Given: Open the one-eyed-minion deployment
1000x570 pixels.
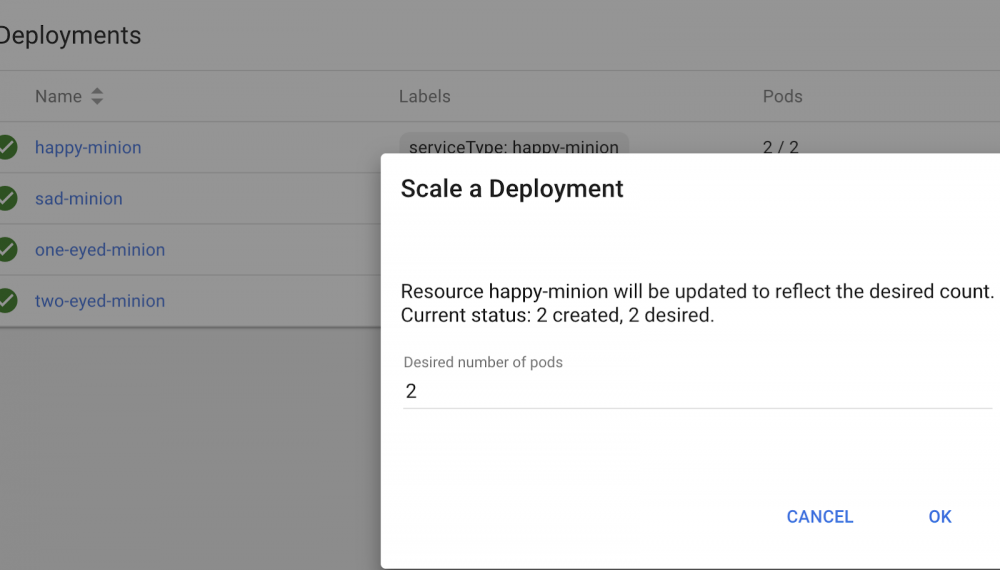Looking at the screenshot, I should 100,249.
